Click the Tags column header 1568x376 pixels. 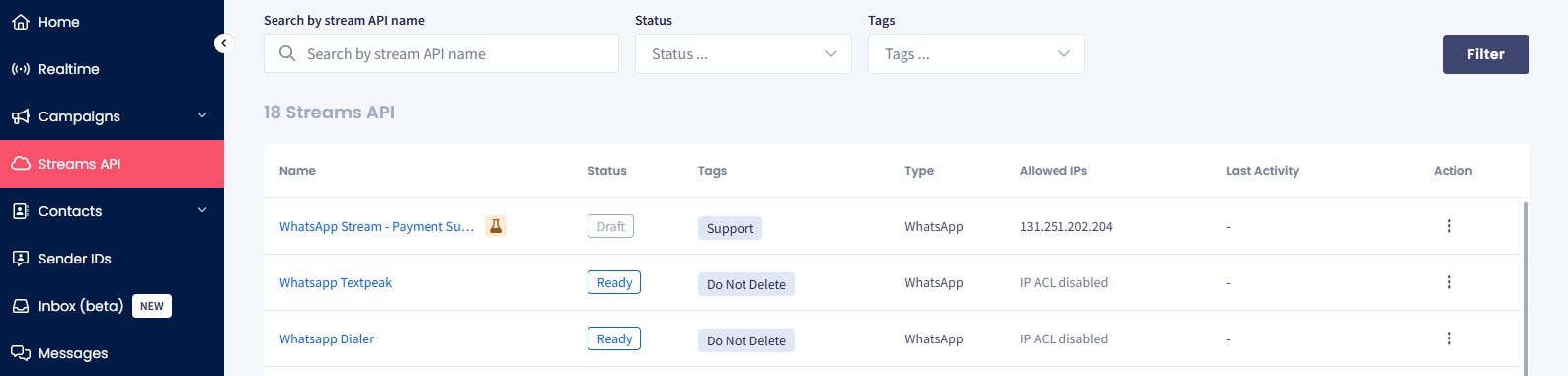click(x=712, y=171)
